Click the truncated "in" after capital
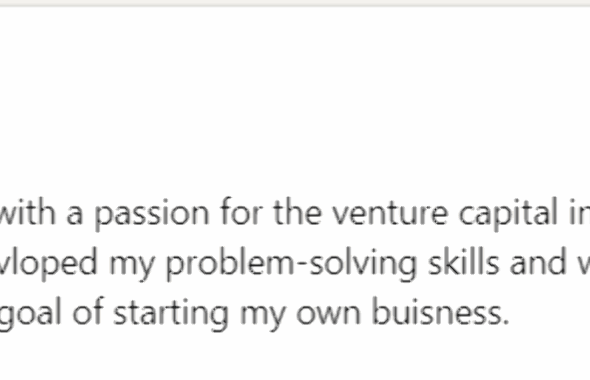 pos(579,213)
